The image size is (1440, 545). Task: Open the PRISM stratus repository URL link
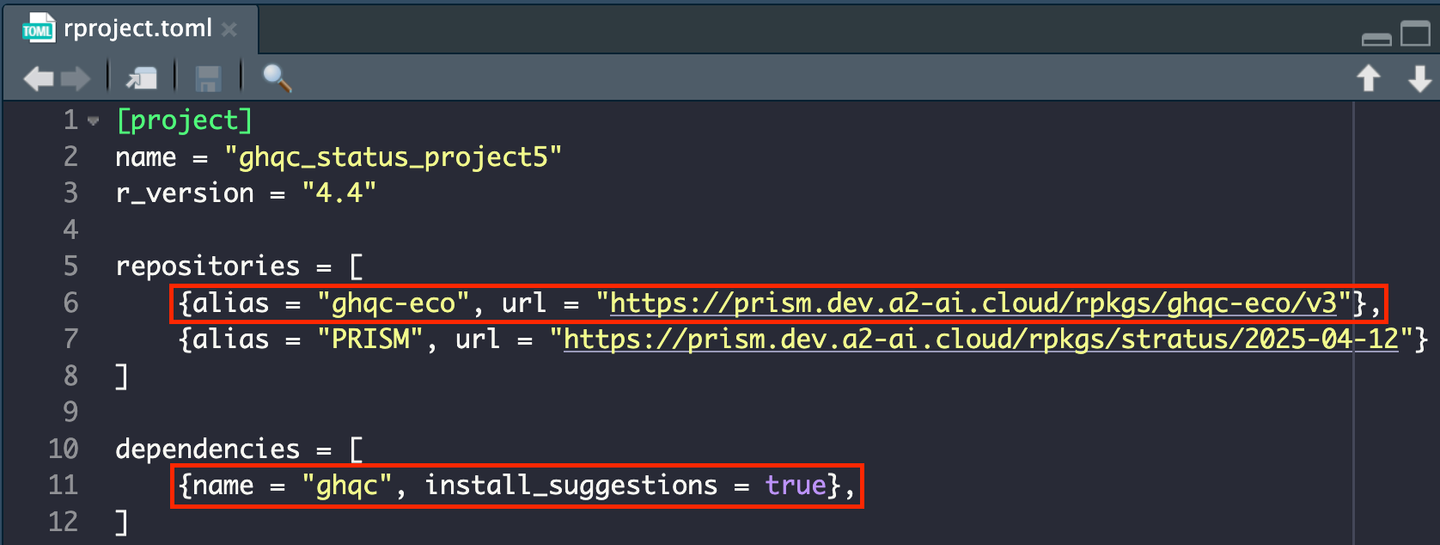981,340
